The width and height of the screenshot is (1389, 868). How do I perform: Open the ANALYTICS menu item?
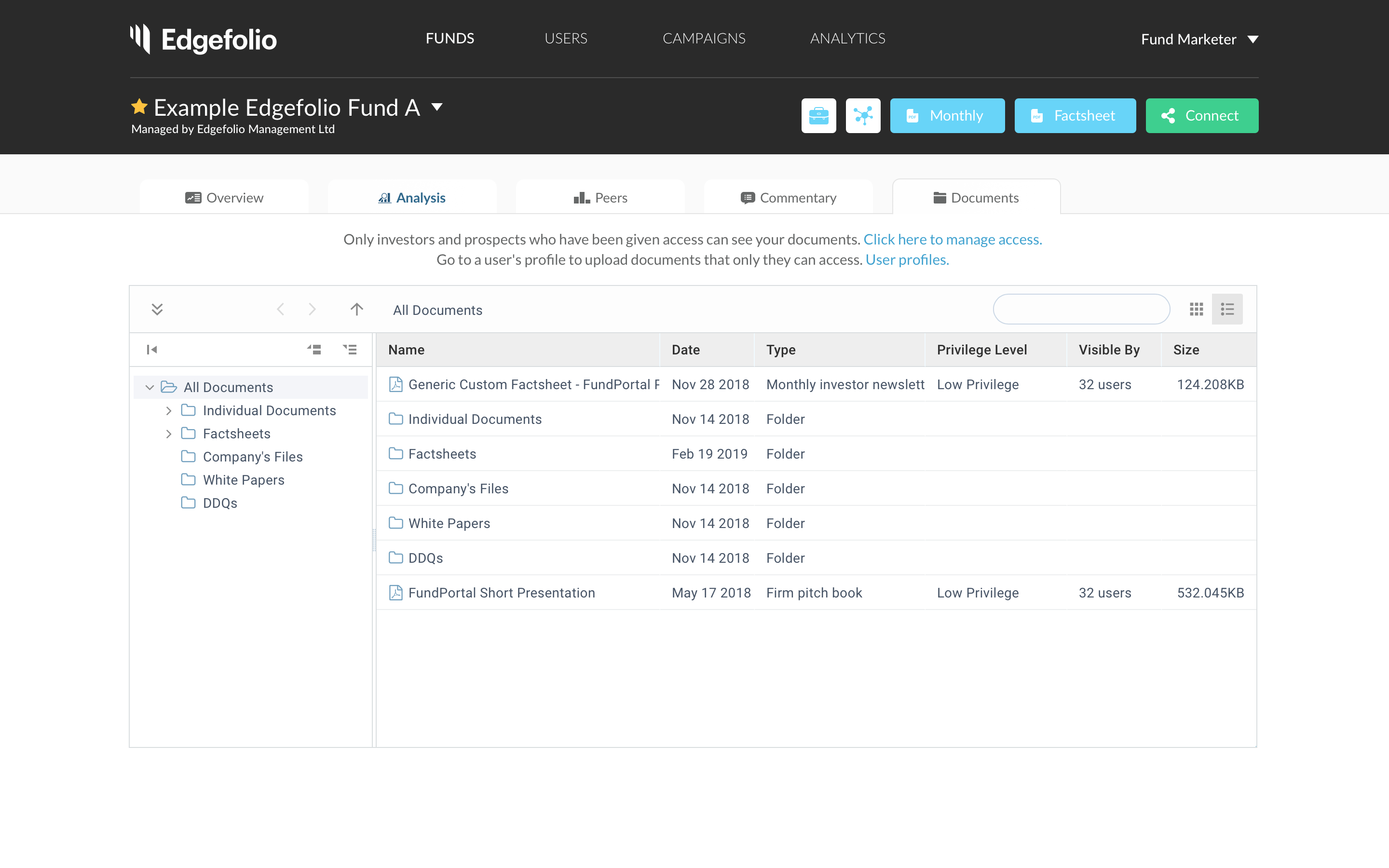point(848,39)
